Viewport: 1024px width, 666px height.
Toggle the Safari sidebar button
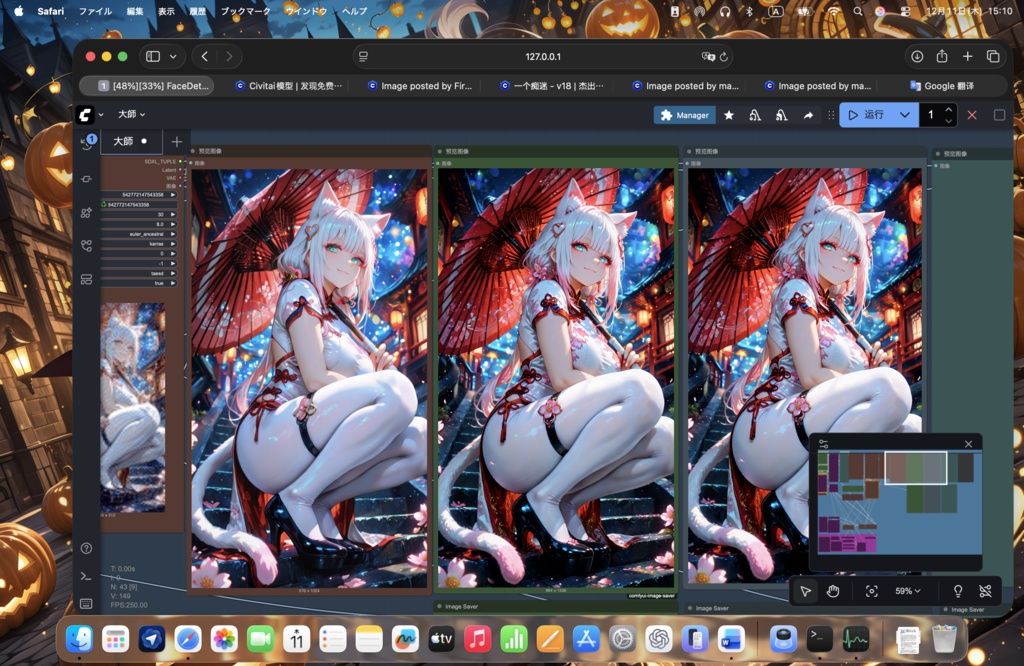(x=153, y=57)
